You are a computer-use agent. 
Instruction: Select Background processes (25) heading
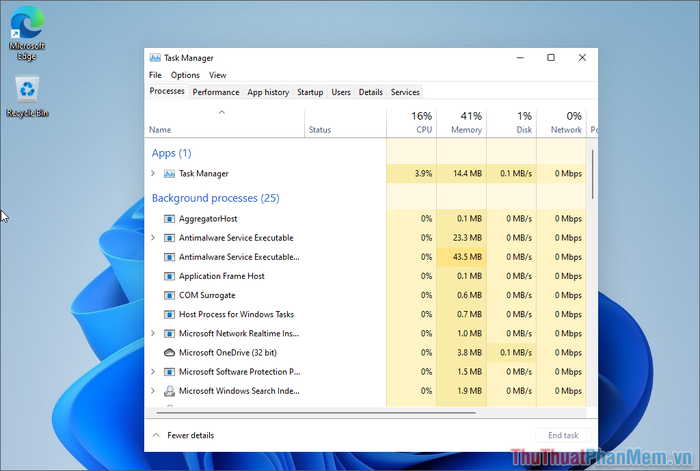click(x=216, y=198)
